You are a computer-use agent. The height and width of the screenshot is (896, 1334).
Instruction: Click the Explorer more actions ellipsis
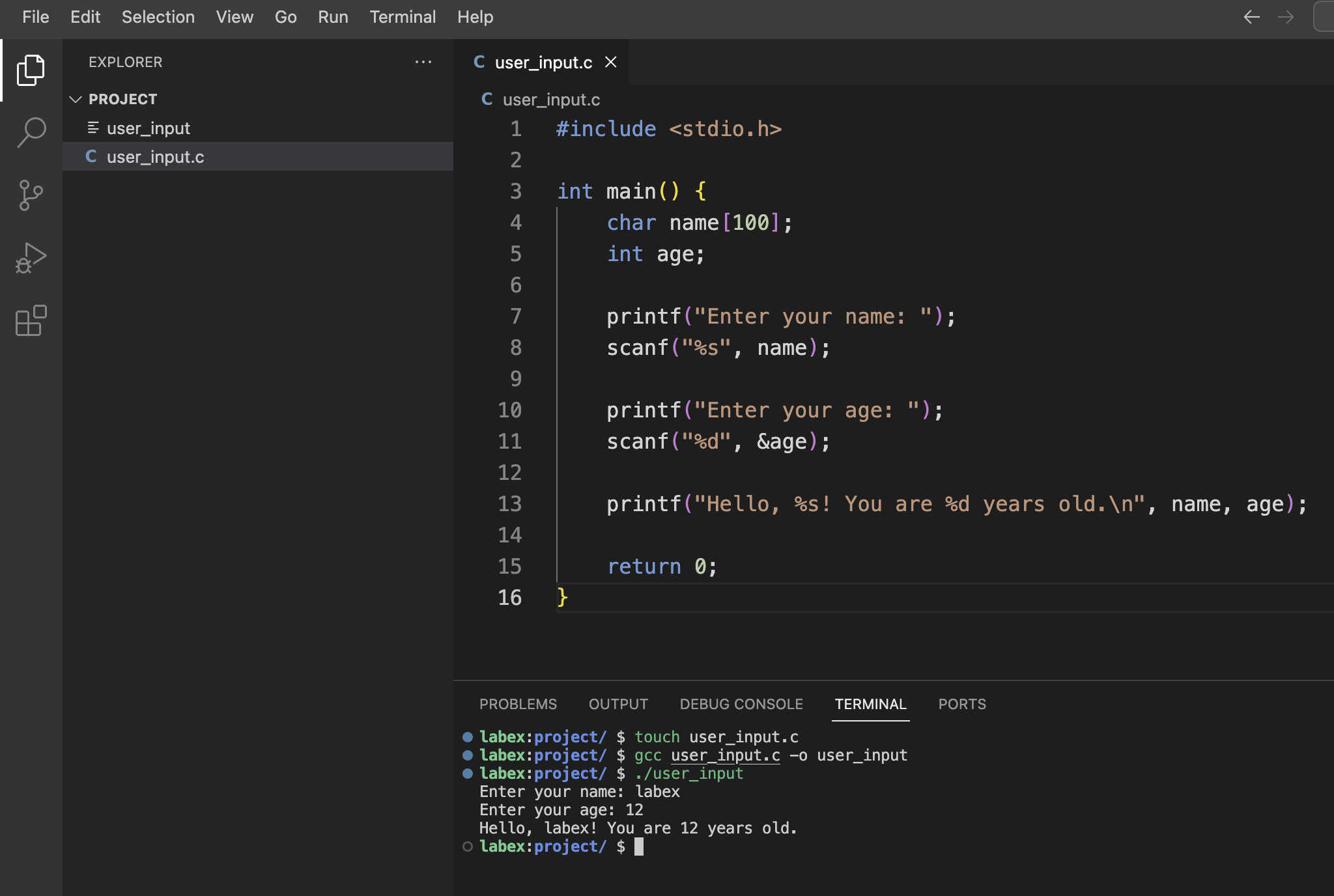423,62
